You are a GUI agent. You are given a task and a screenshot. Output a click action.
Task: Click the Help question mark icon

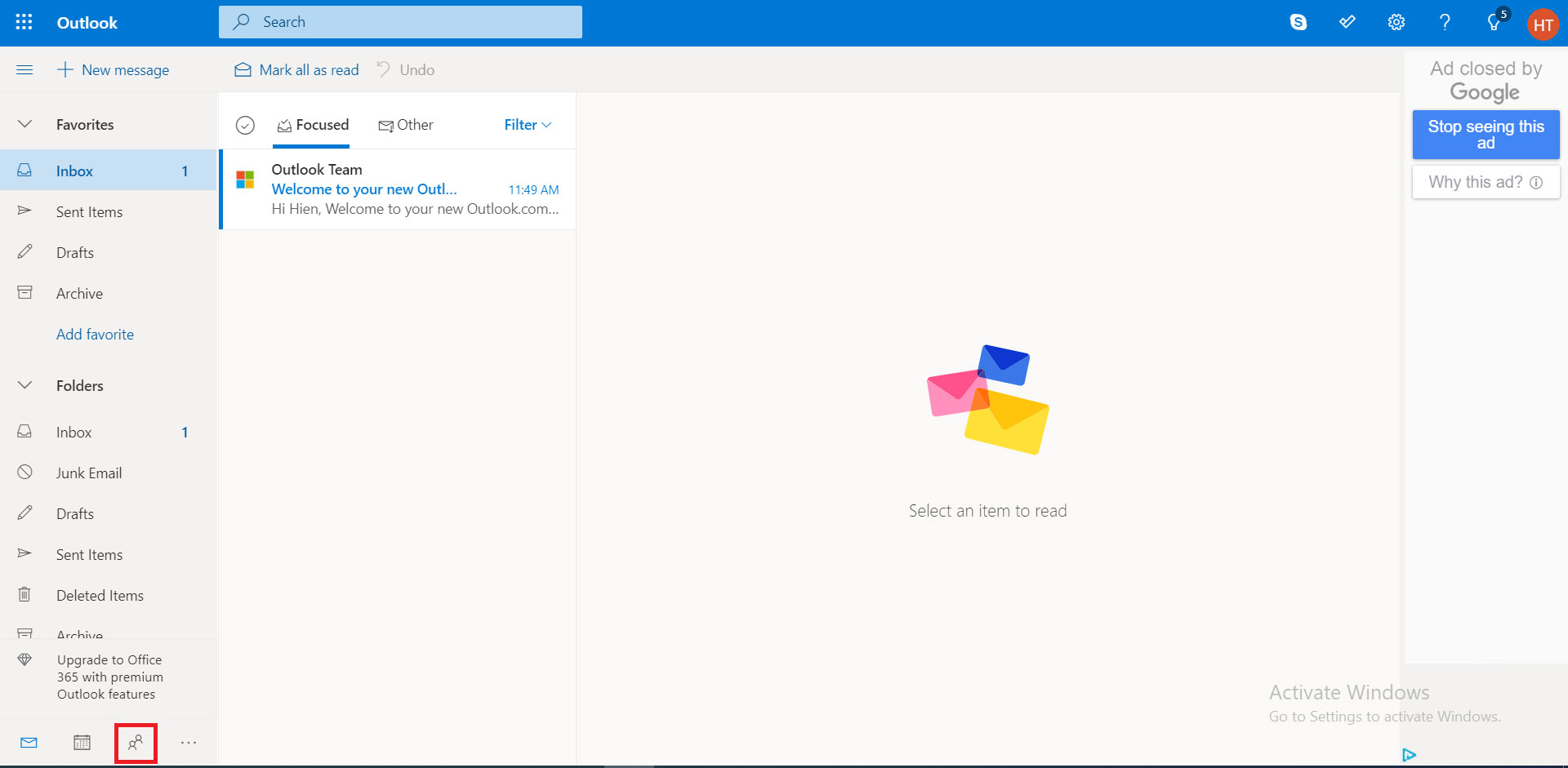1445,22
